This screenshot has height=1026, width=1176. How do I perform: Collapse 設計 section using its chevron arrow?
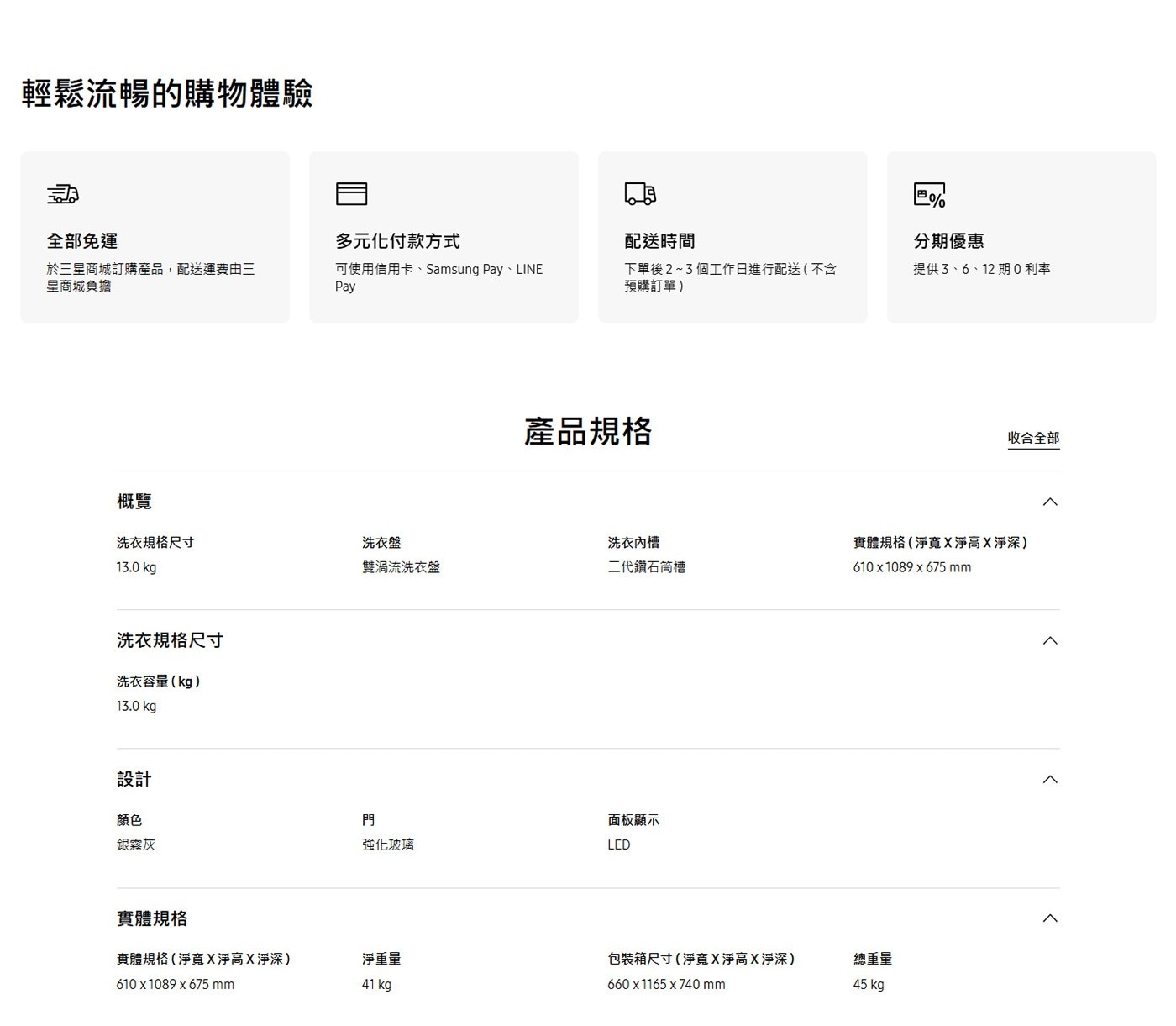[x=1049, y=779]
